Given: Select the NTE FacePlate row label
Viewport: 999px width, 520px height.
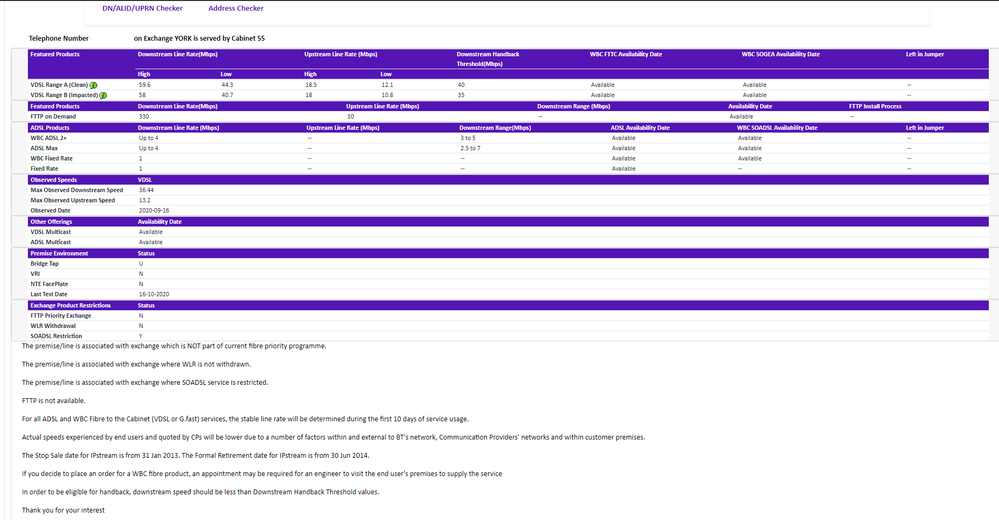Looking at the screenshot, I should tap(50, 284).
